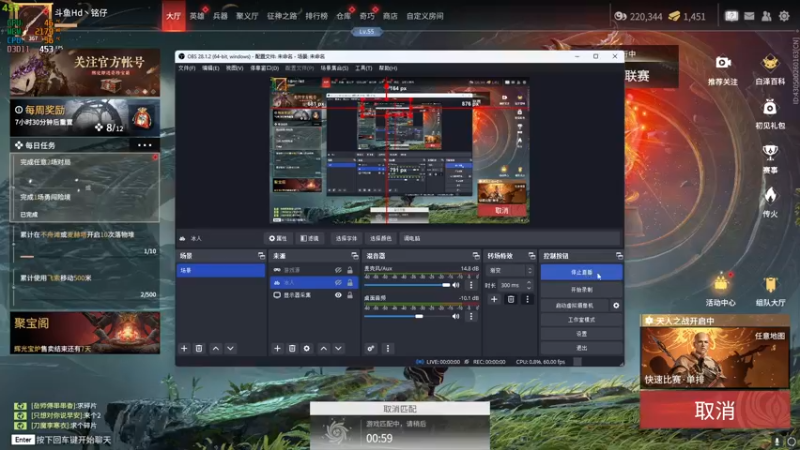Adjust transition duration 300 ms stepper
The image size is (800, 450).
point(529,285)
